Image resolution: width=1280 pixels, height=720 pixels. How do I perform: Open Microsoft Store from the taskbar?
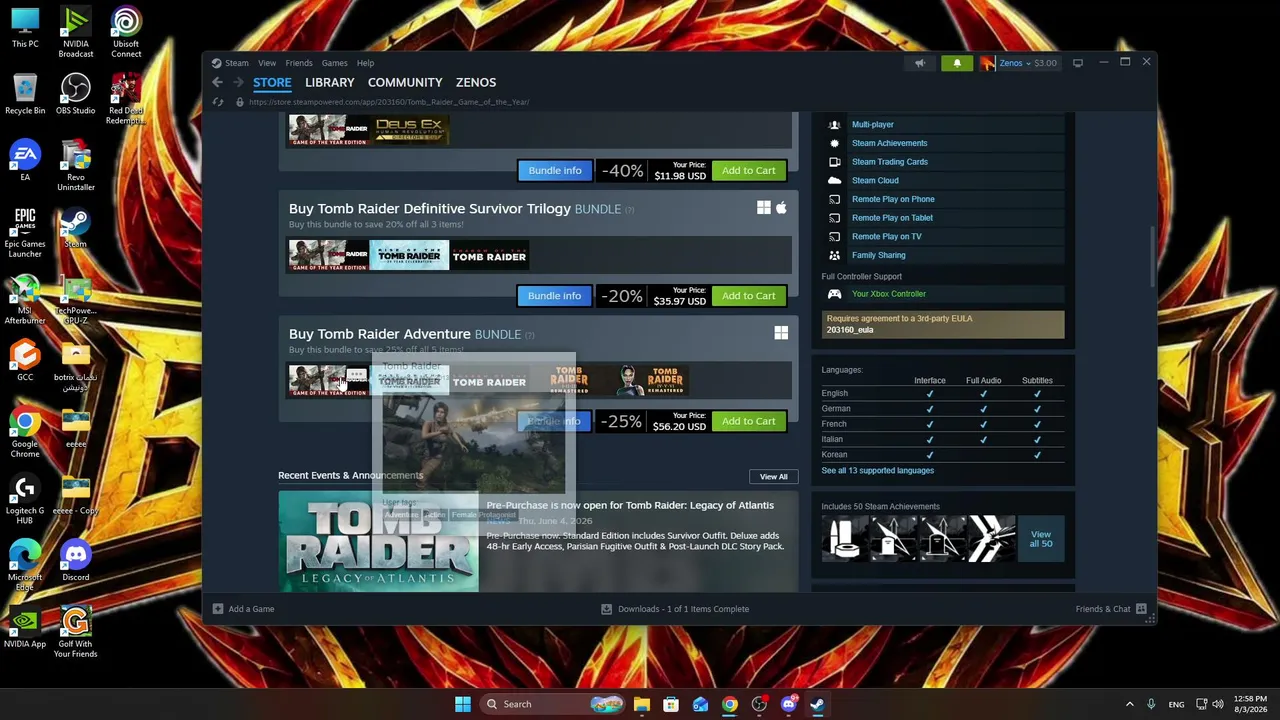point(671,704)
